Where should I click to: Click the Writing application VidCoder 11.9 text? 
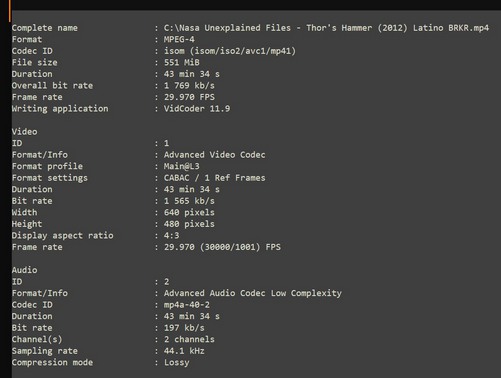click(197, 109)
